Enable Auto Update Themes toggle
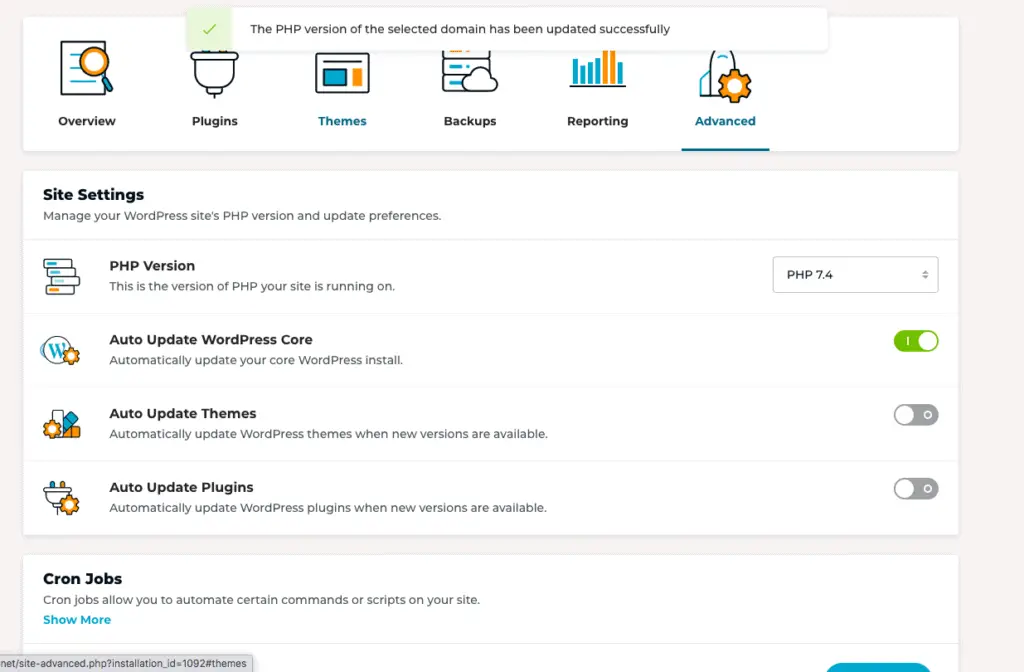Screen dimensions: 1024x672 (x=916, y=415)
